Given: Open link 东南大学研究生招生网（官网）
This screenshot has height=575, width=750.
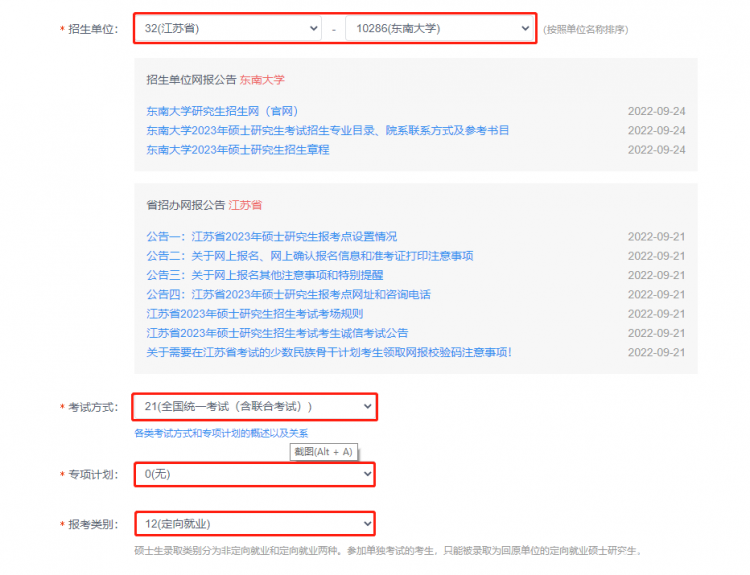Looking at the screenshot, I should click(x=222, y=111).
